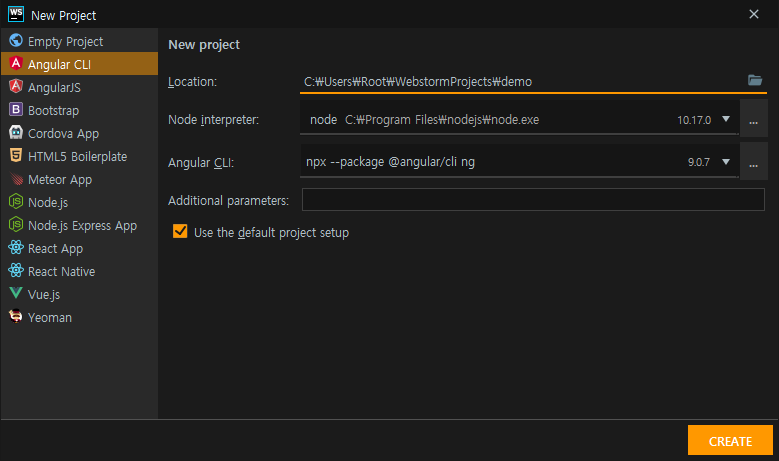The width and height of the screenshot is (779, 461).
Task: Click the AngularJS shield icon
Action: coord(16,86)
